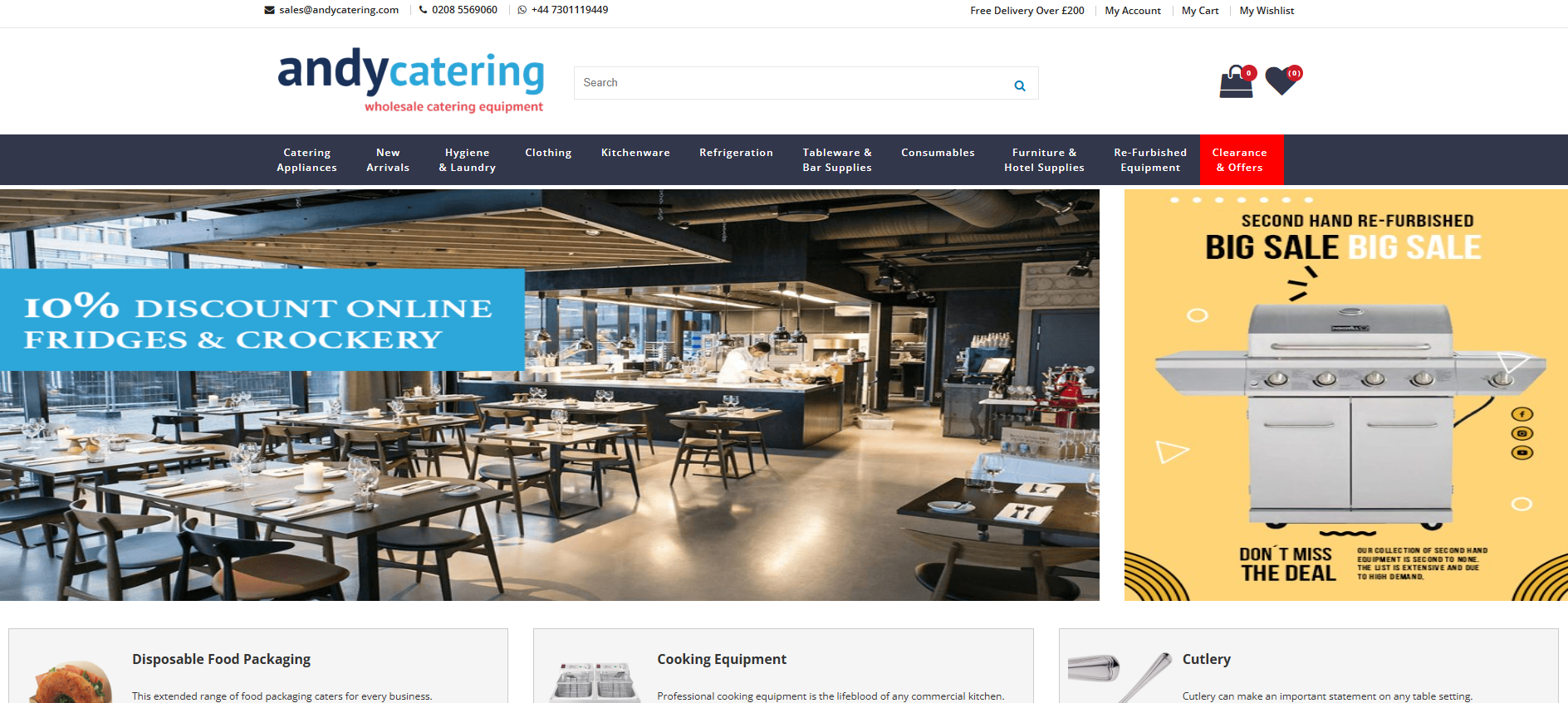The image size is (1568, 703).
Task: Click the YouTube icon on the sale banner
Action: [1521, 452]
